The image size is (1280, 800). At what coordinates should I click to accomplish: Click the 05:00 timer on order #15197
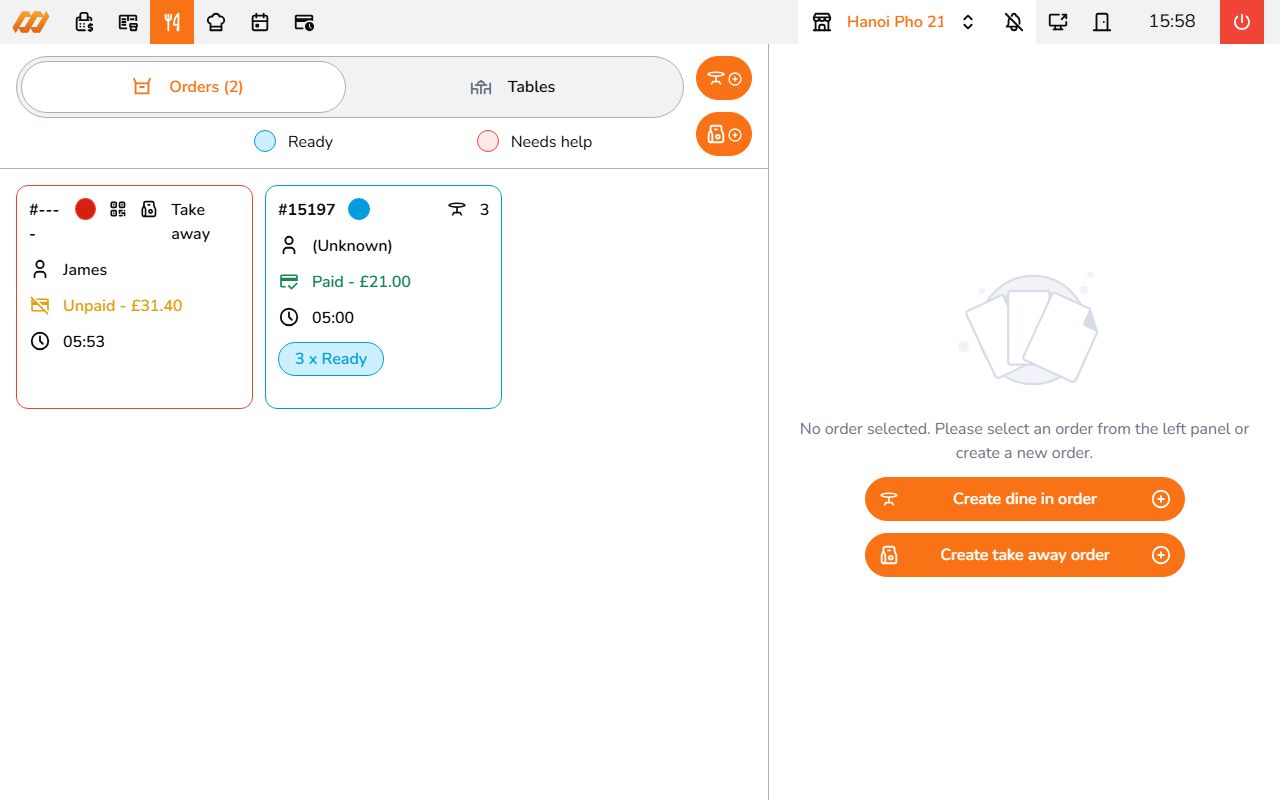pos(333,318)
